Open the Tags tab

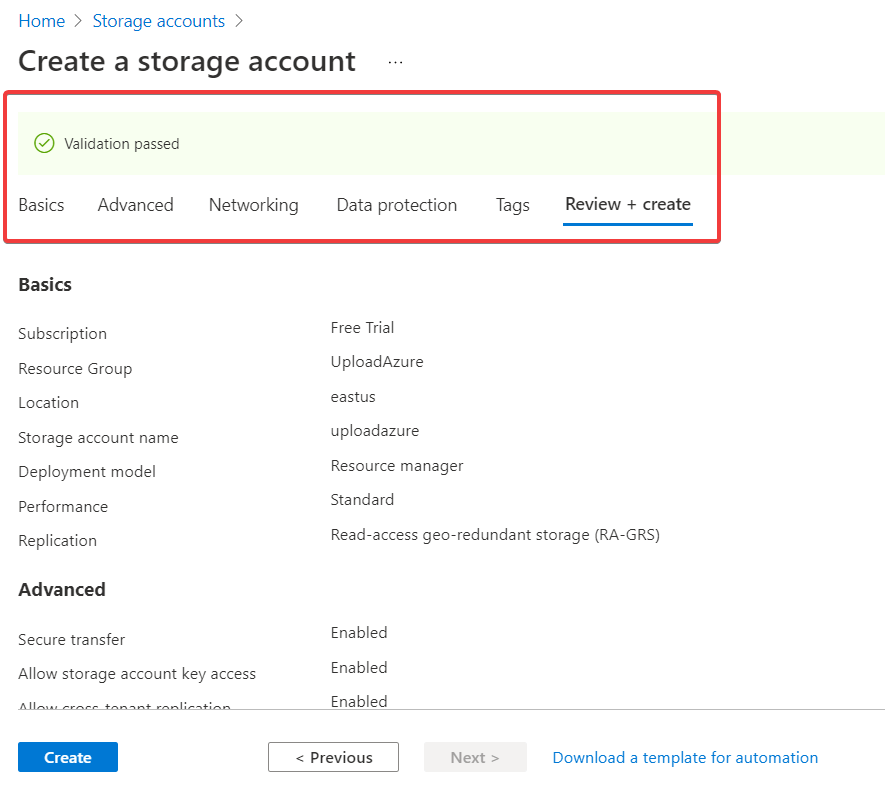pos(512,205)
